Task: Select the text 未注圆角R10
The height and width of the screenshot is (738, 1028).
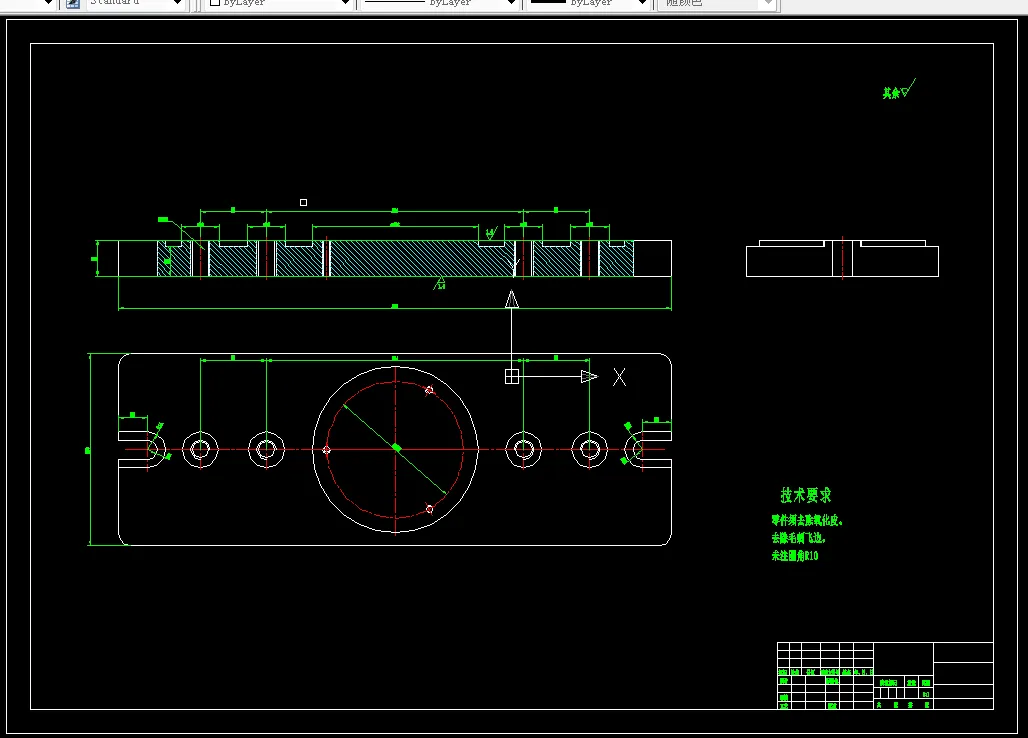Action: 795,556
